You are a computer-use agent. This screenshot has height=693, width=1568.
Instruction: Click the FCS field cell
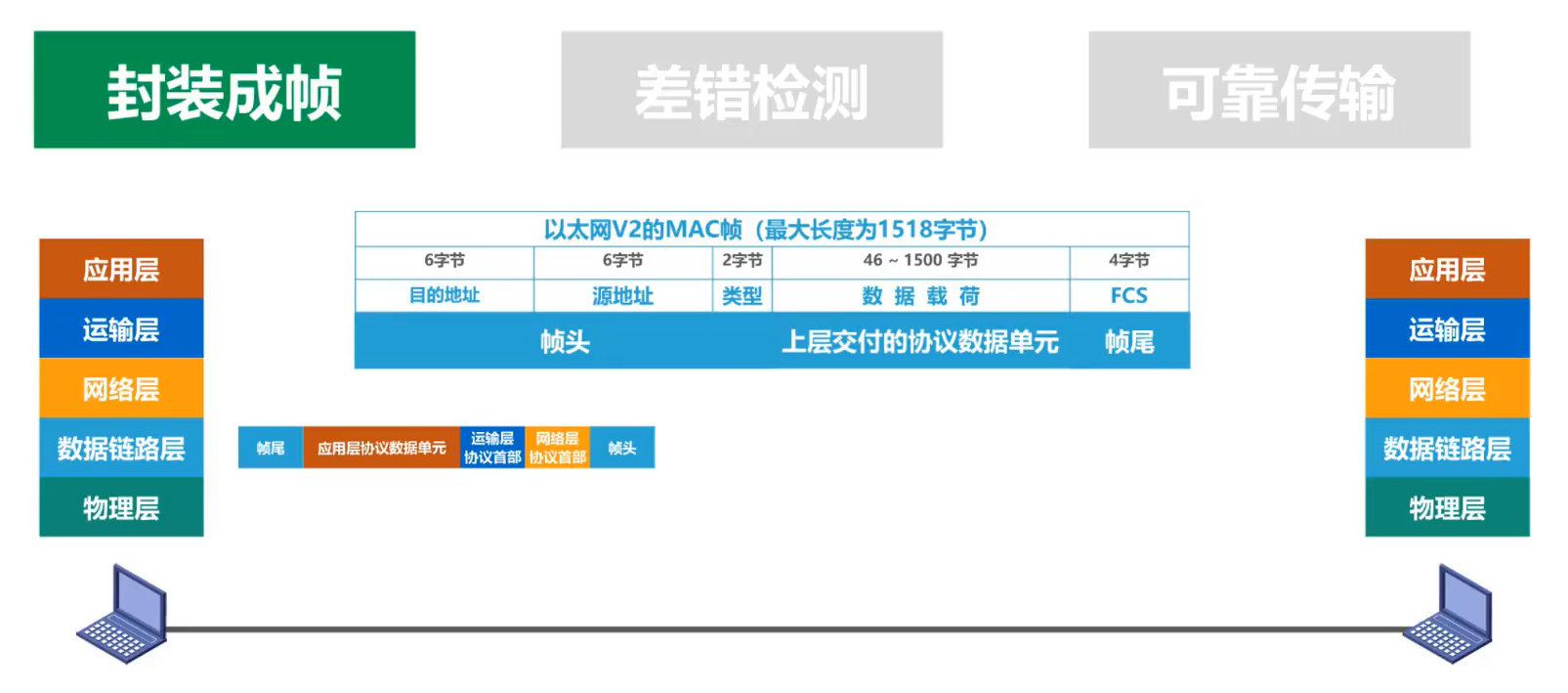pyautogui.click(x=1129, y=295)
